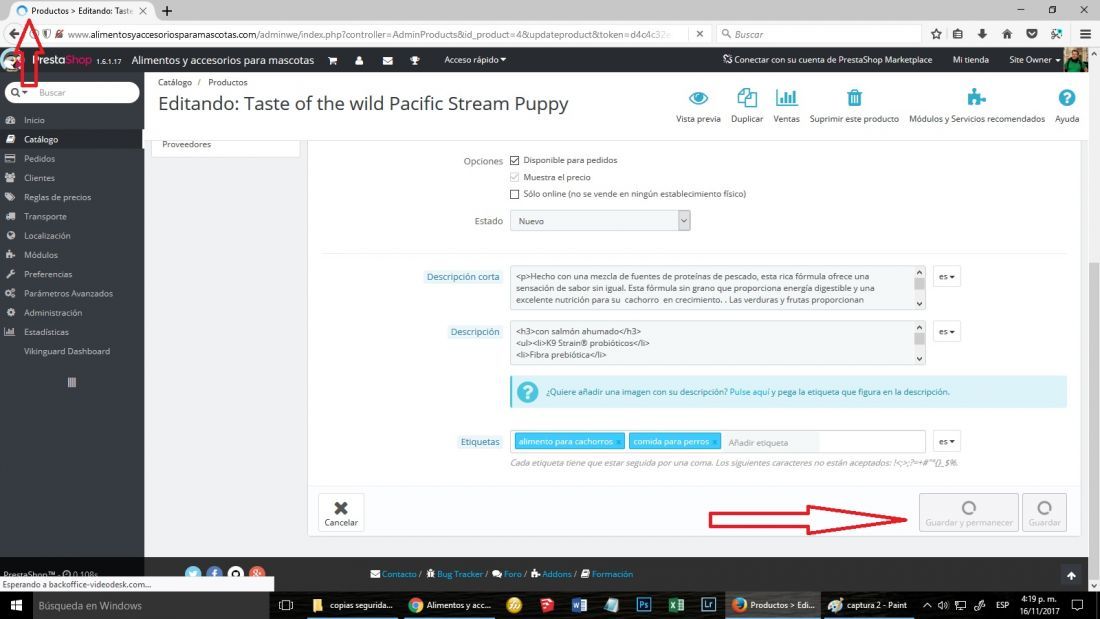
Task: Remove the alimento para cachorros tag
Action: (x=619, y=442)
